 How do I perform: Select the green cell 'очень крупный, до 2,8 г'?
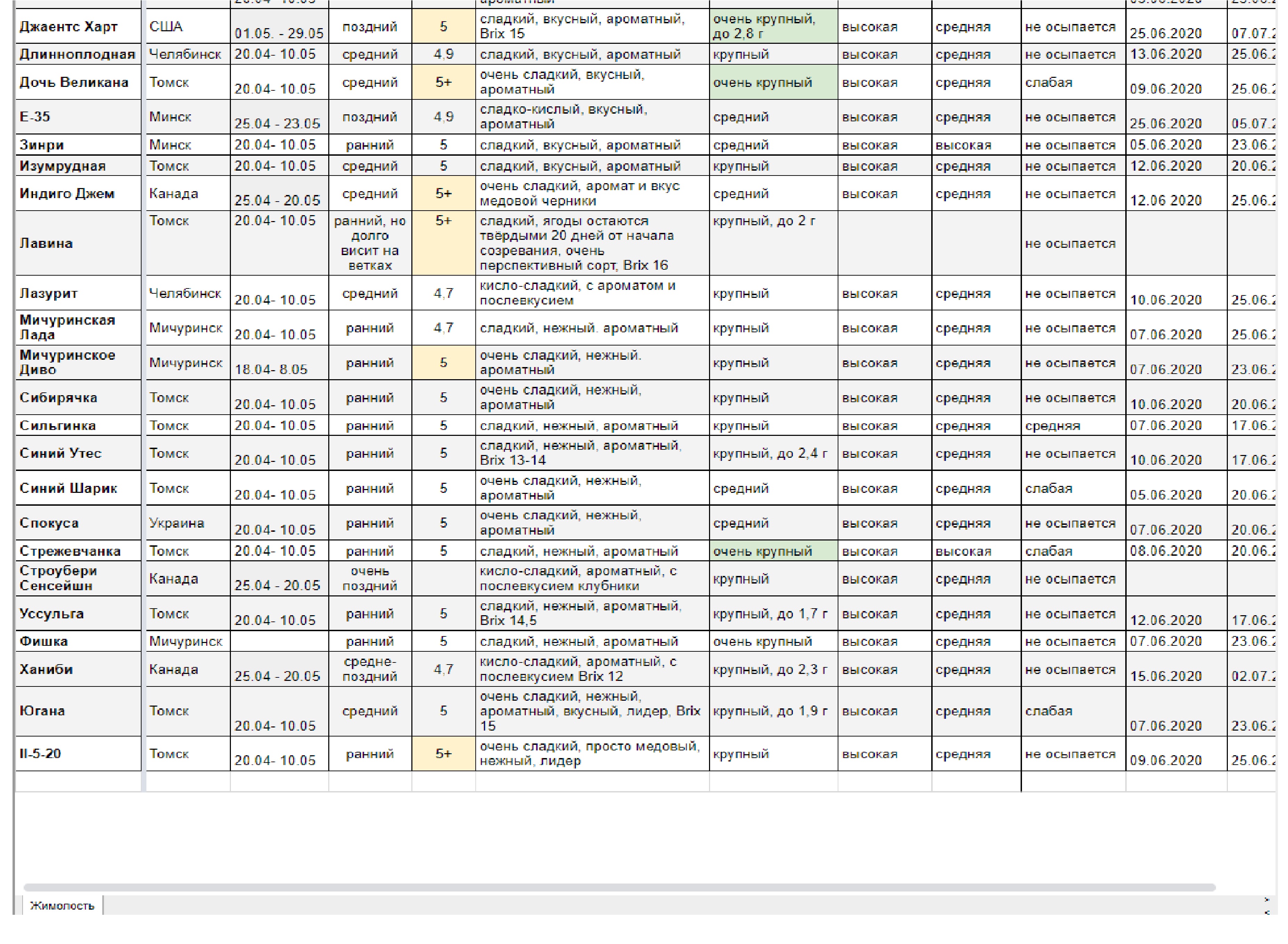point(773,26)
